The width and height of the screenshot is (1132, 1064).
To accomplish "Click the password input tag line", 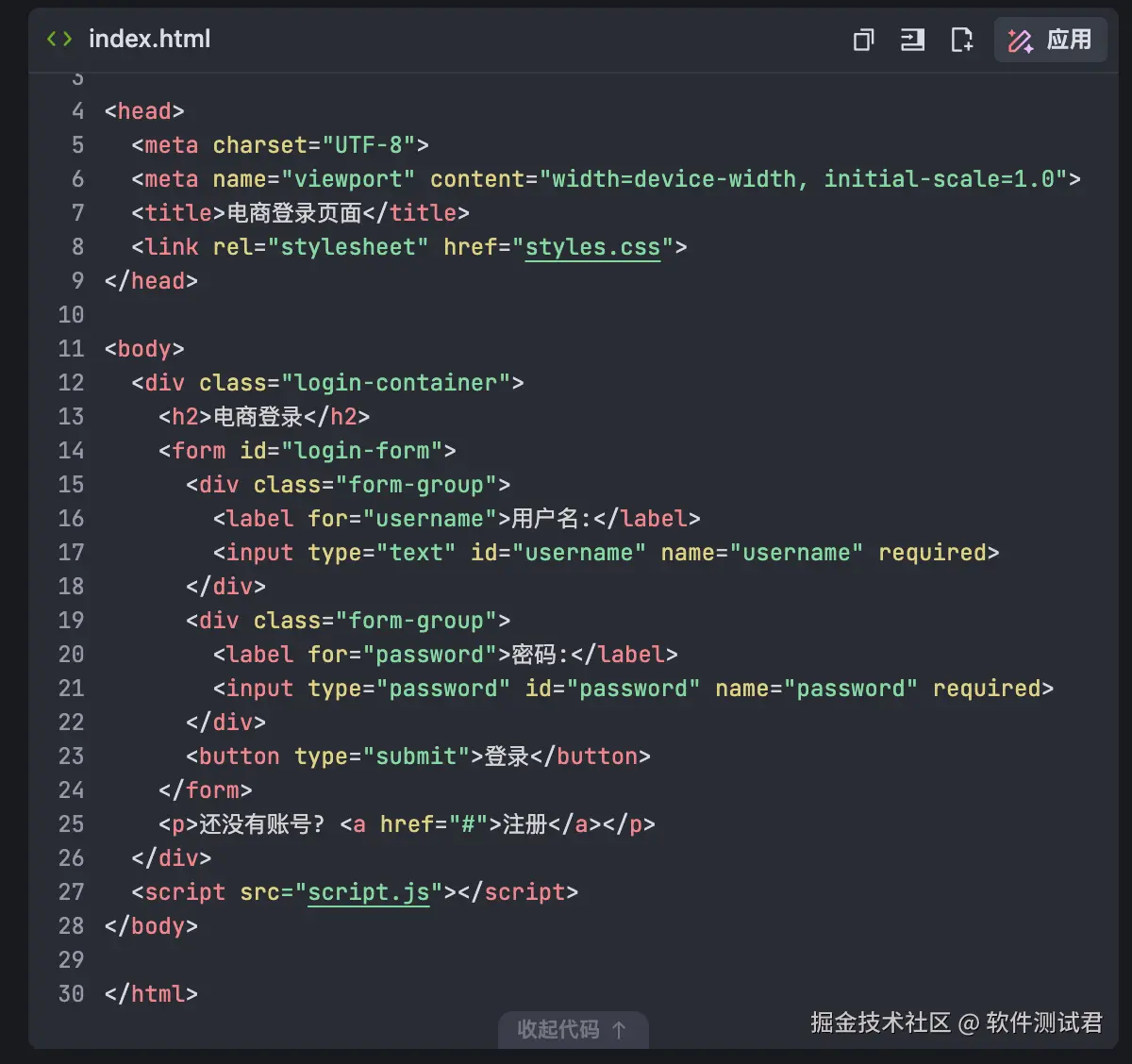I will pos(633,689).
